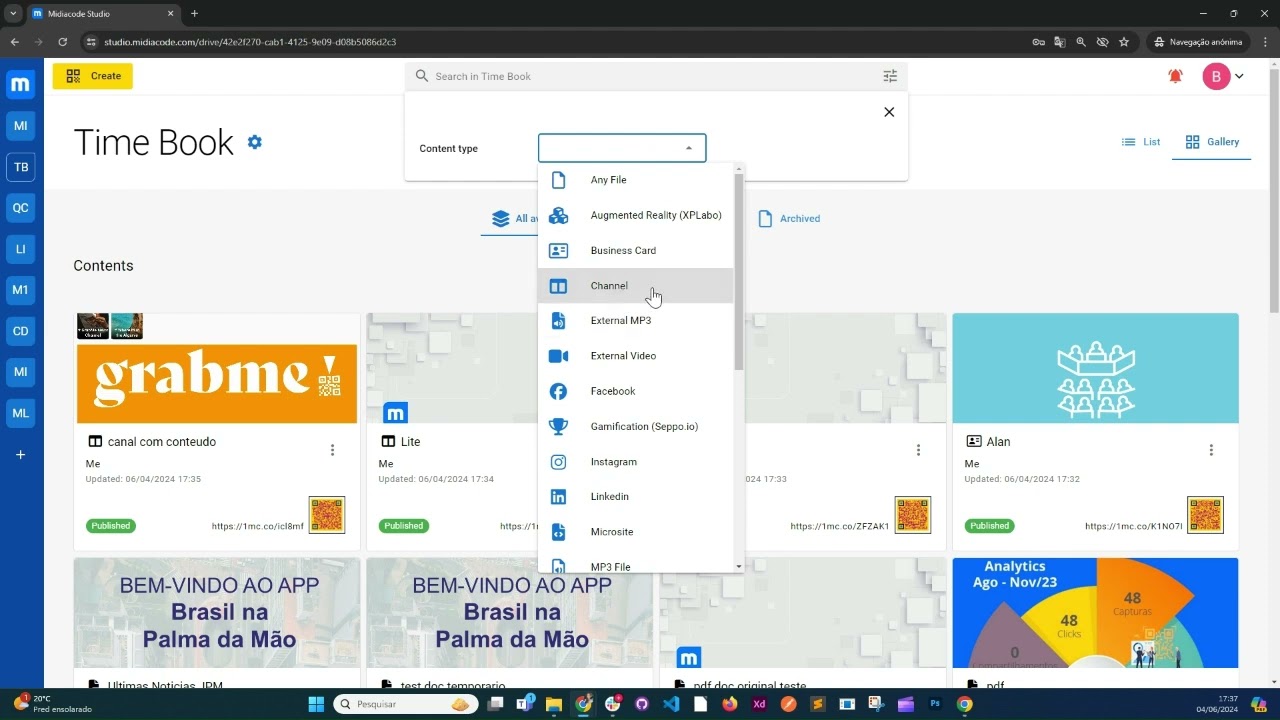This screenshot has width=1280, height=720.
Task: Open link https://1mc.co/K1NO7l
Action: [1134, 526]
